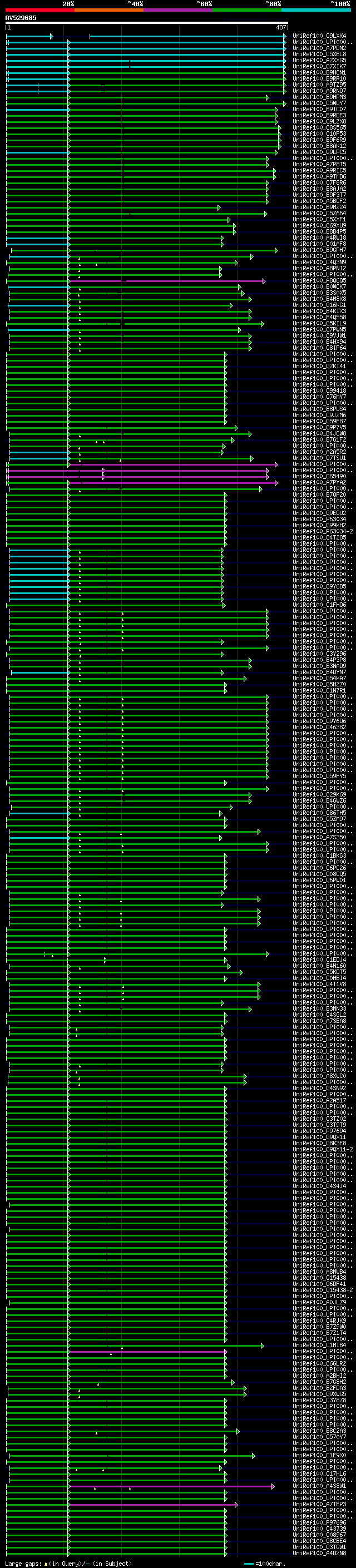The width and height of the screenshot is (356, 1568).
Task: Open hit UniRef100_A7PDN2
Action: (319, 48)
